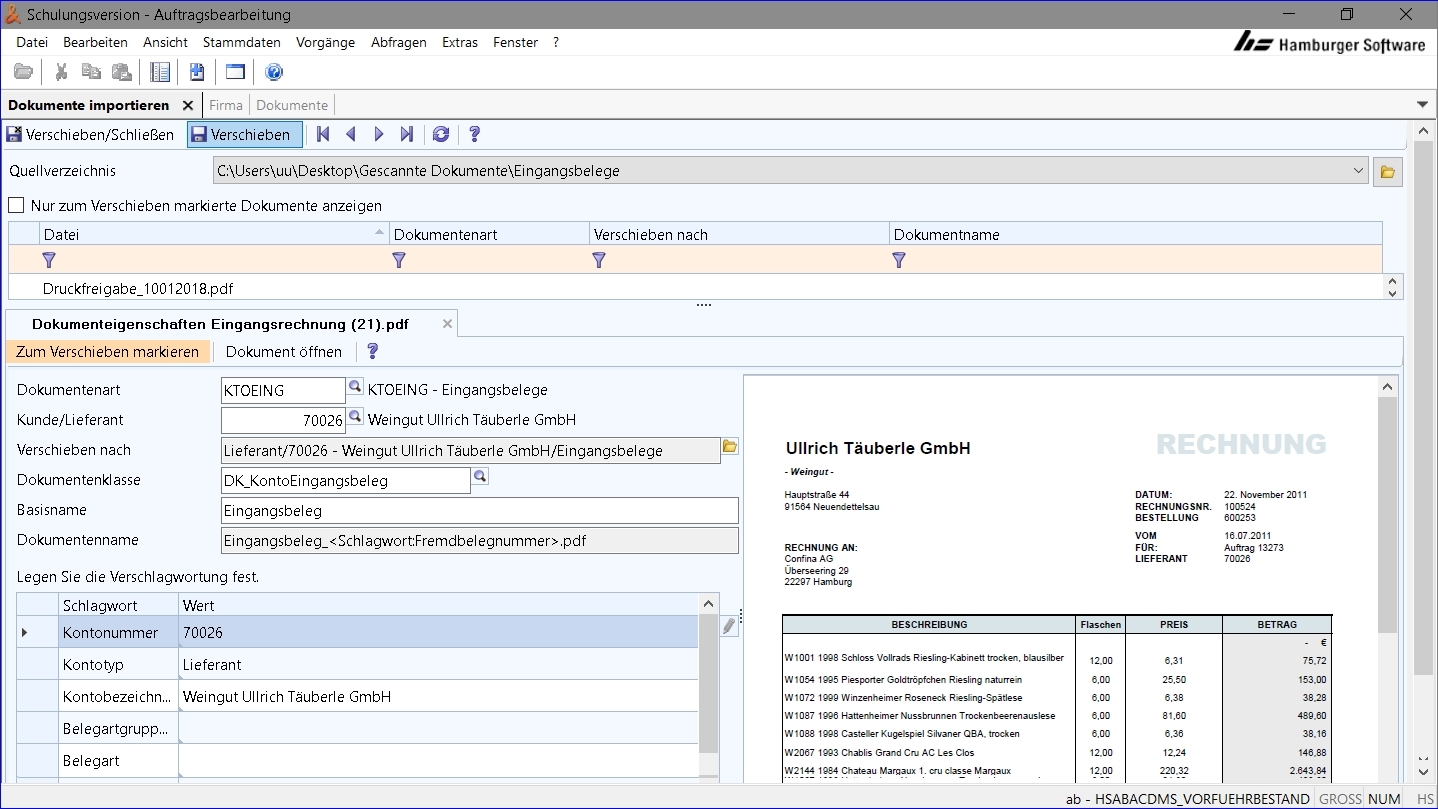The image size is (1438, 809).
Task: Go to the last record using navigation arrow
Action: point(407,135)
